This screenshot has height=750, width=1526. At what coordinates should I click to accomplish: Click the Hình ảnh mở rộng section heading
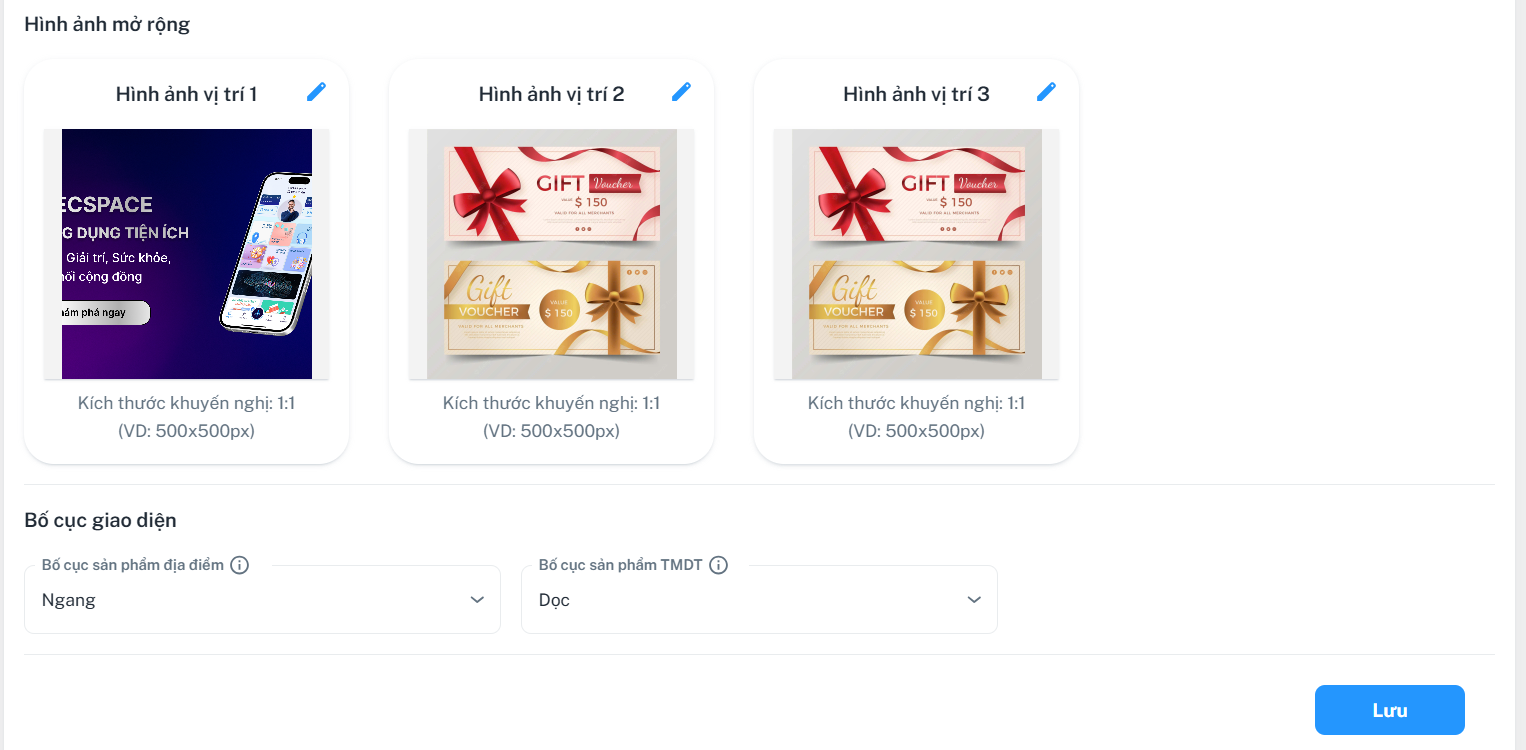[107, 24]
